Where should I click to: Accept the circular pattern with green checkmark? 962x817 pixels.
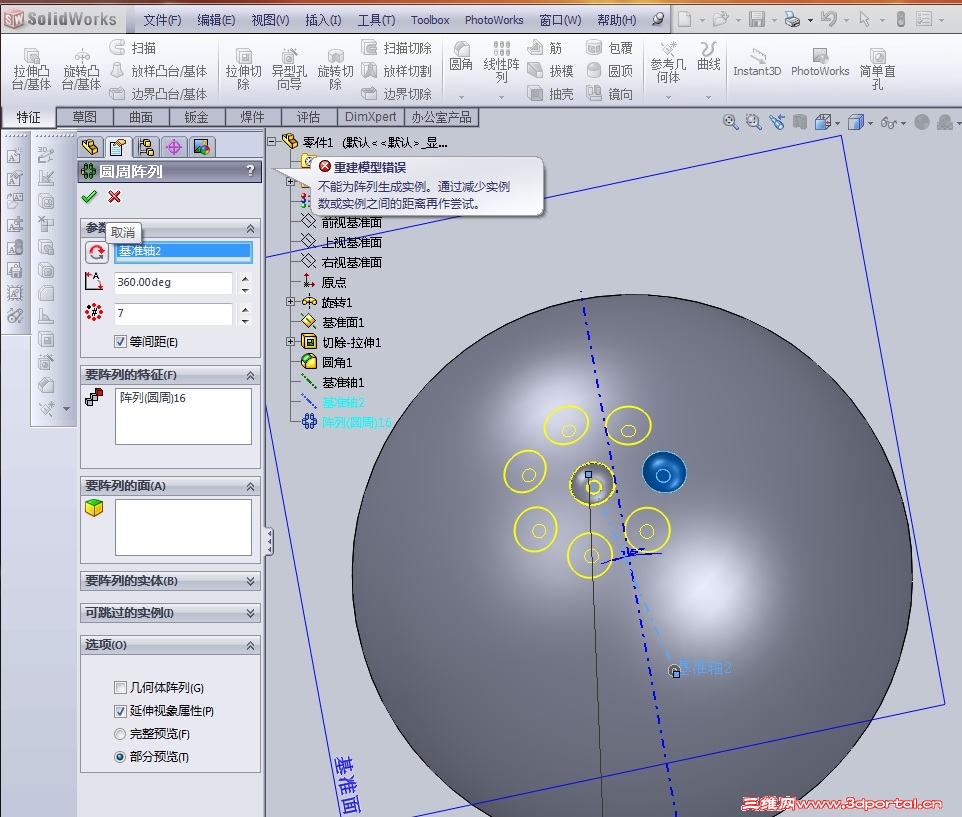coord(90,197)
